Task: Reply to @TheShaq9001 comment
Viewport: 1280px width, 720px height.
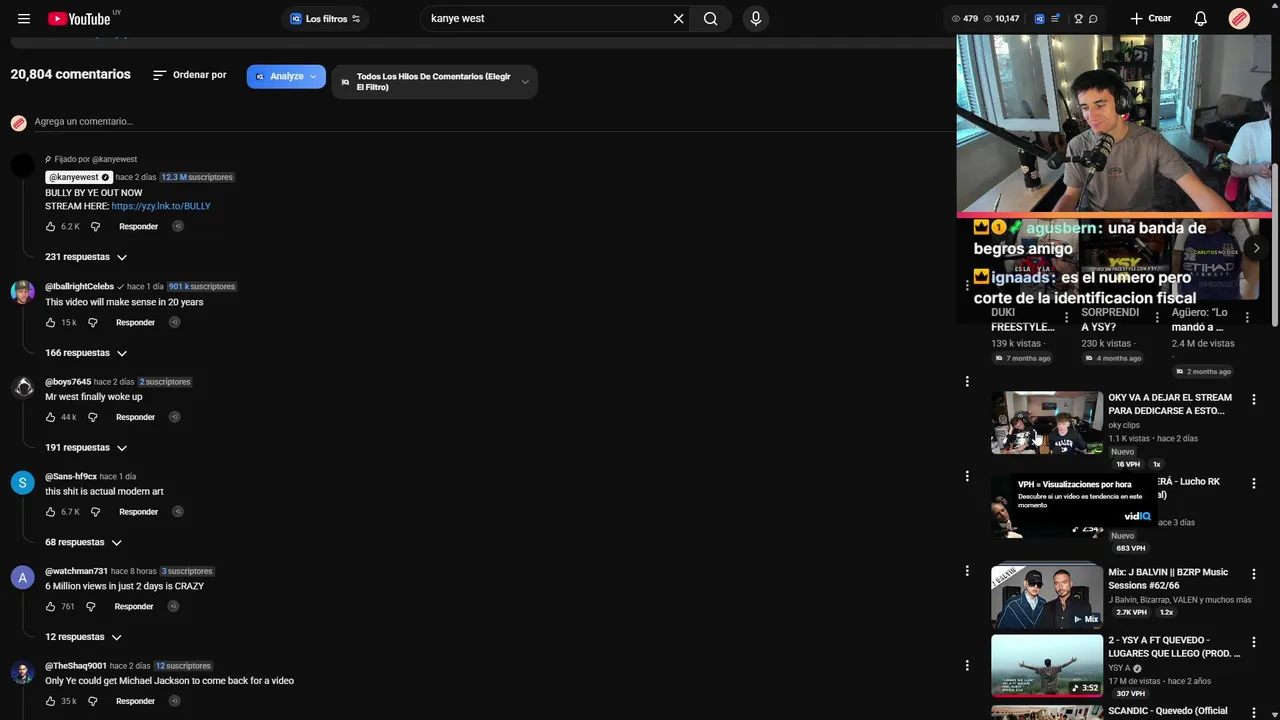Action: (x=135, y=701)
